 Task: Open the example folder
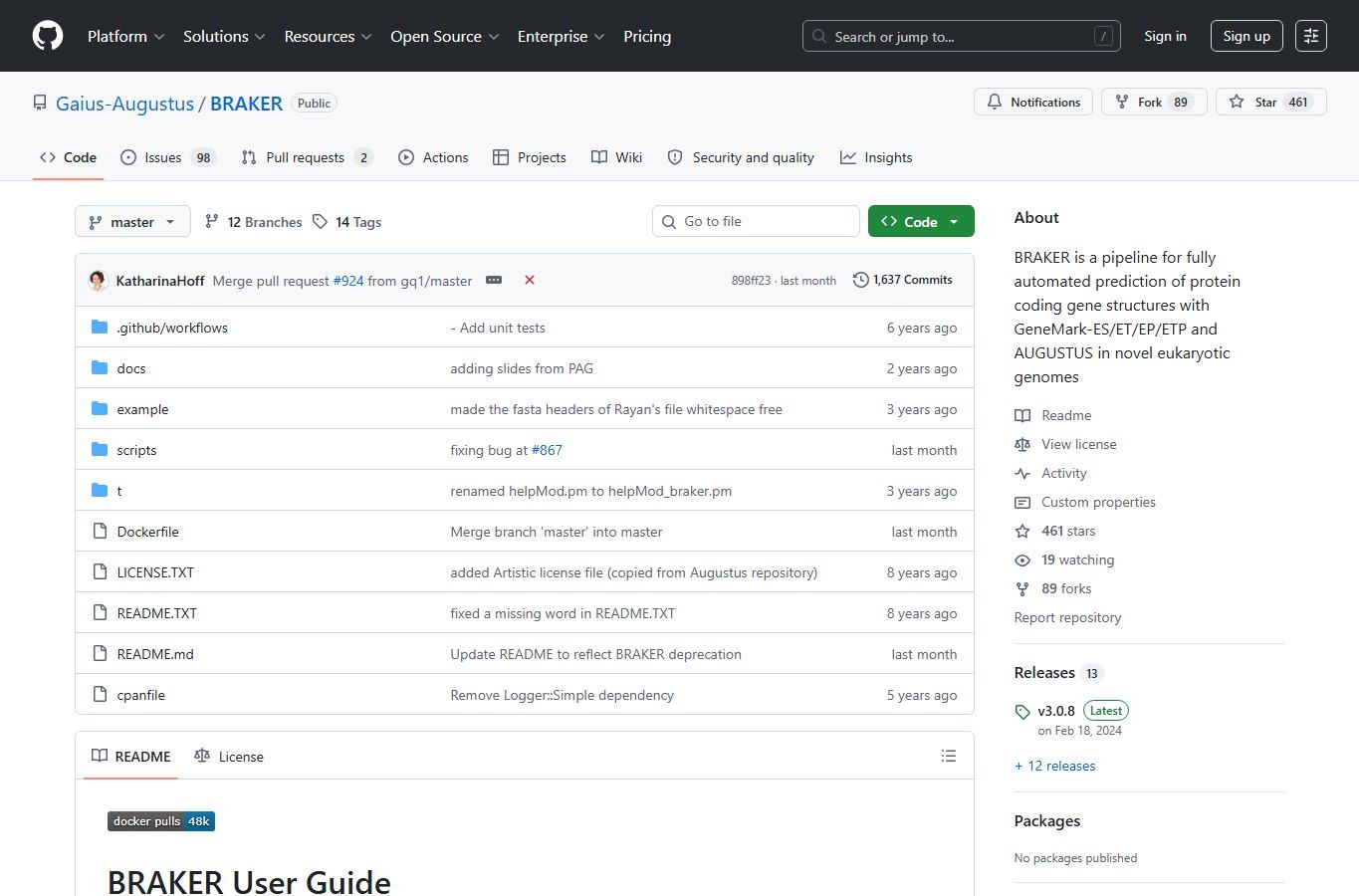tap(142, 409)
